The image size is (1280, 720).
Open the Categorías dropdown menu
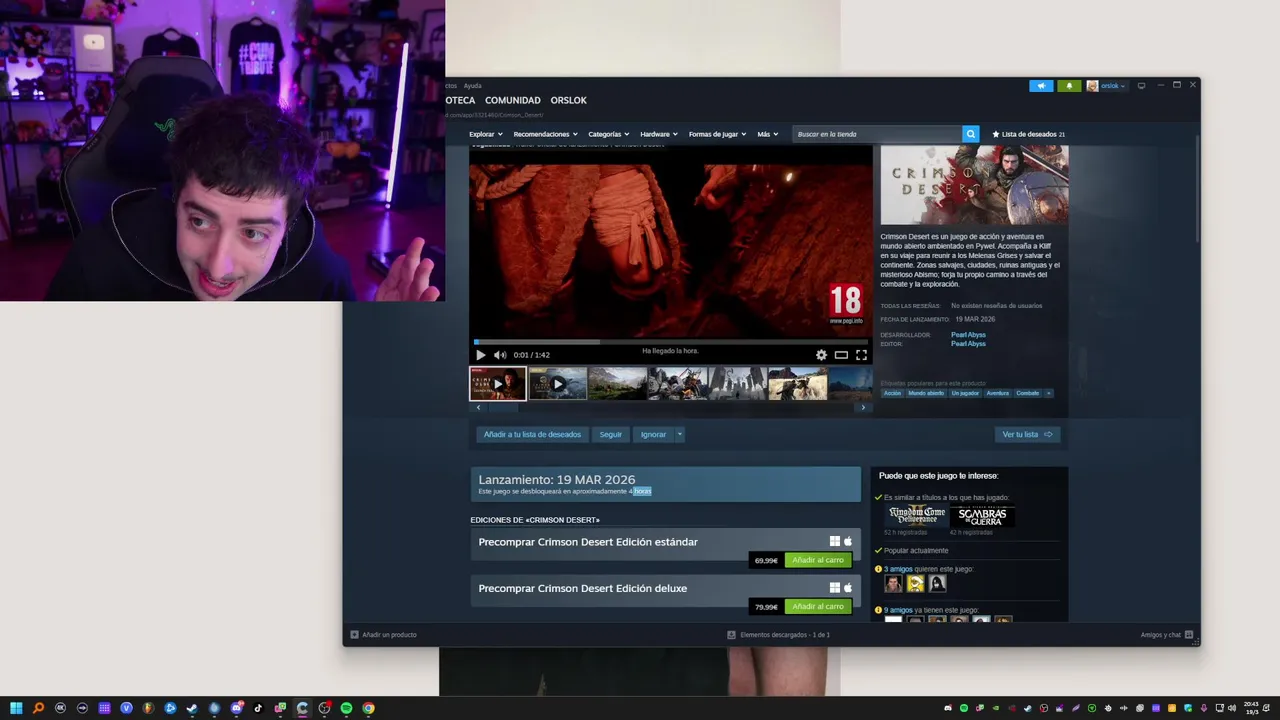coord(608,134)
